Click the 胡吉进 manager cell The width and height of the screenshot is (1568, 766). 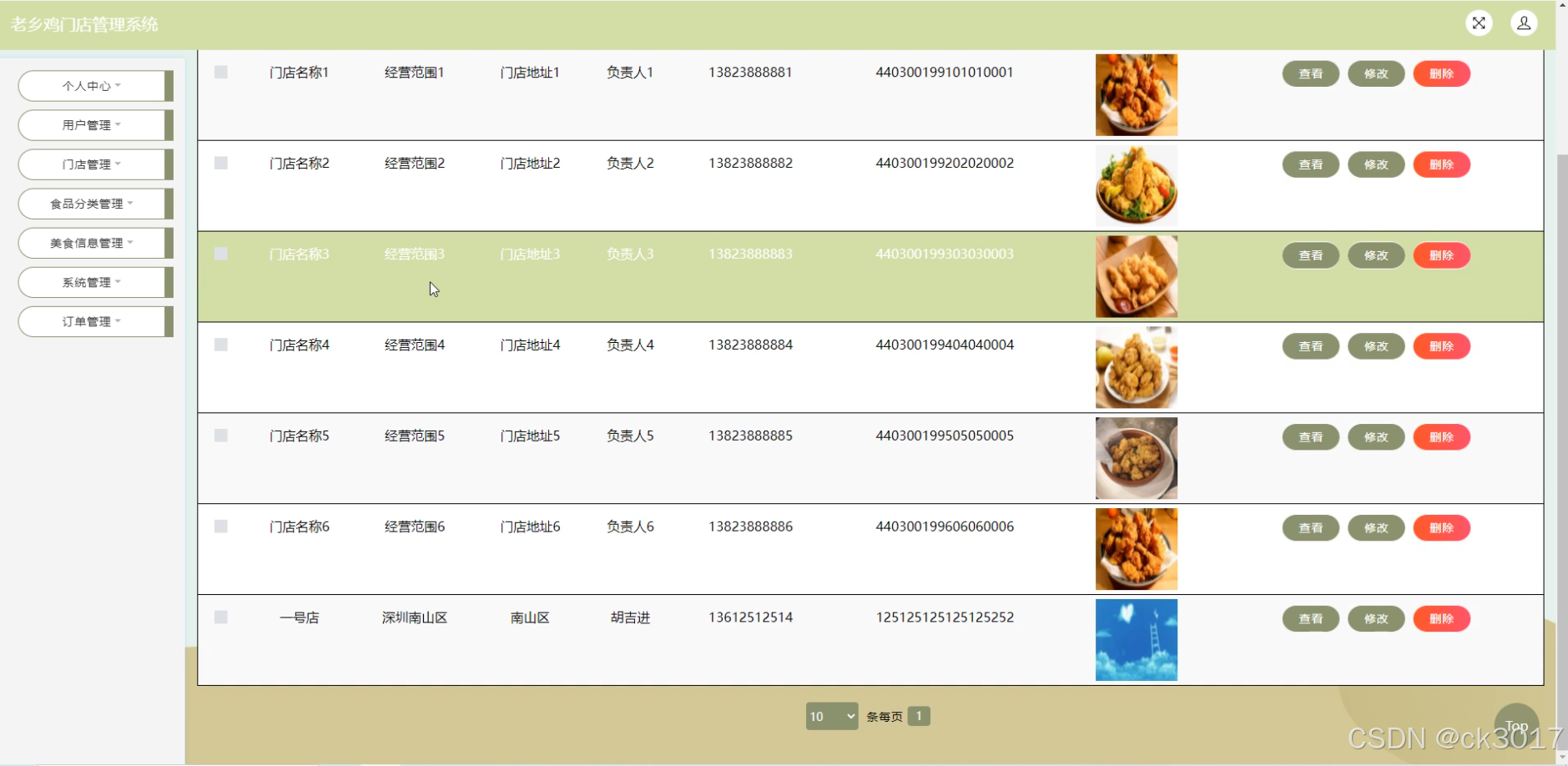coord(630,618)
